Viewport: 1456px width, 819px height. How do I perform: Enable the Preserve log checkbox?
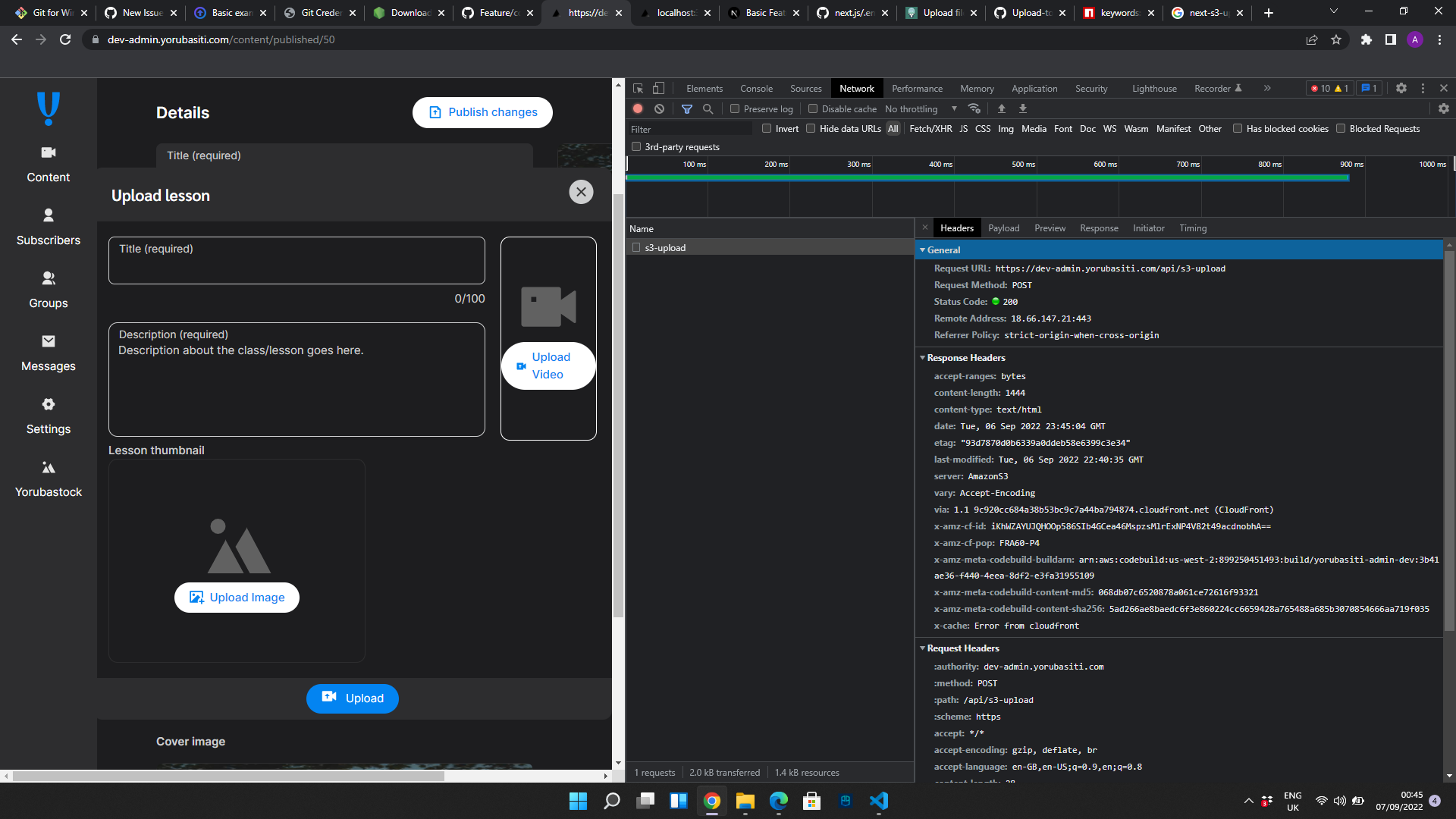(x=735, y=108)
